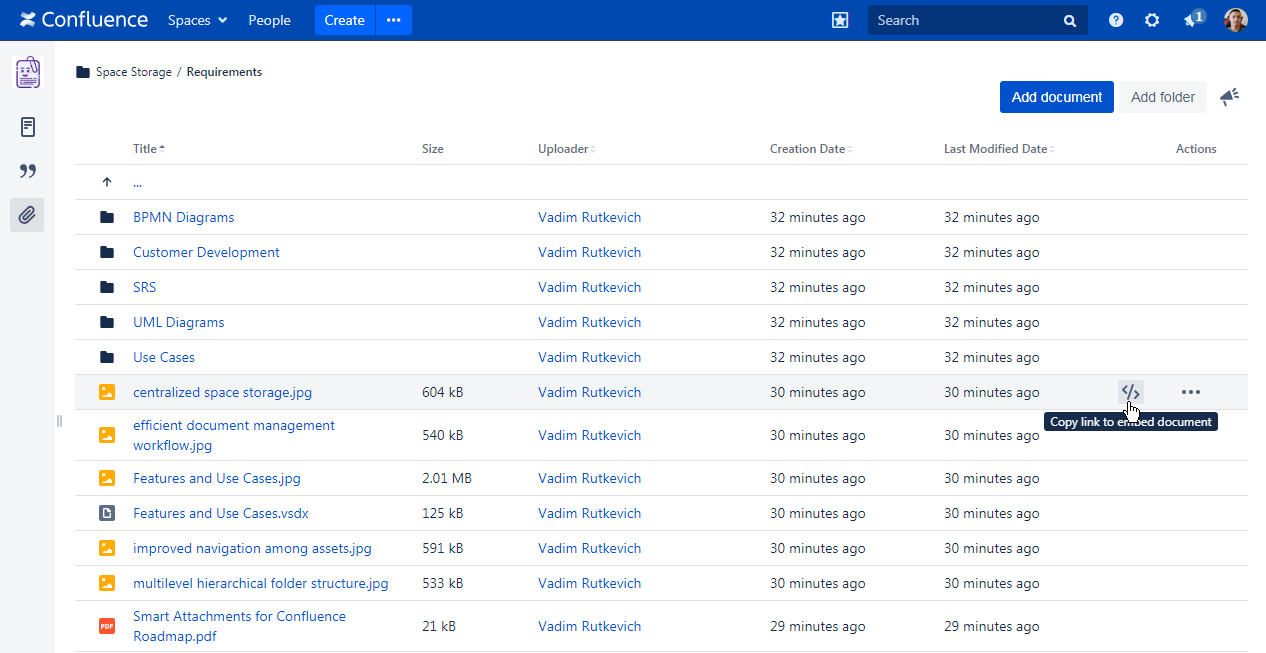Viewport: 1266px width, 653px height.
Task: Click the Add document button
Action: [x=1056, y=97]
